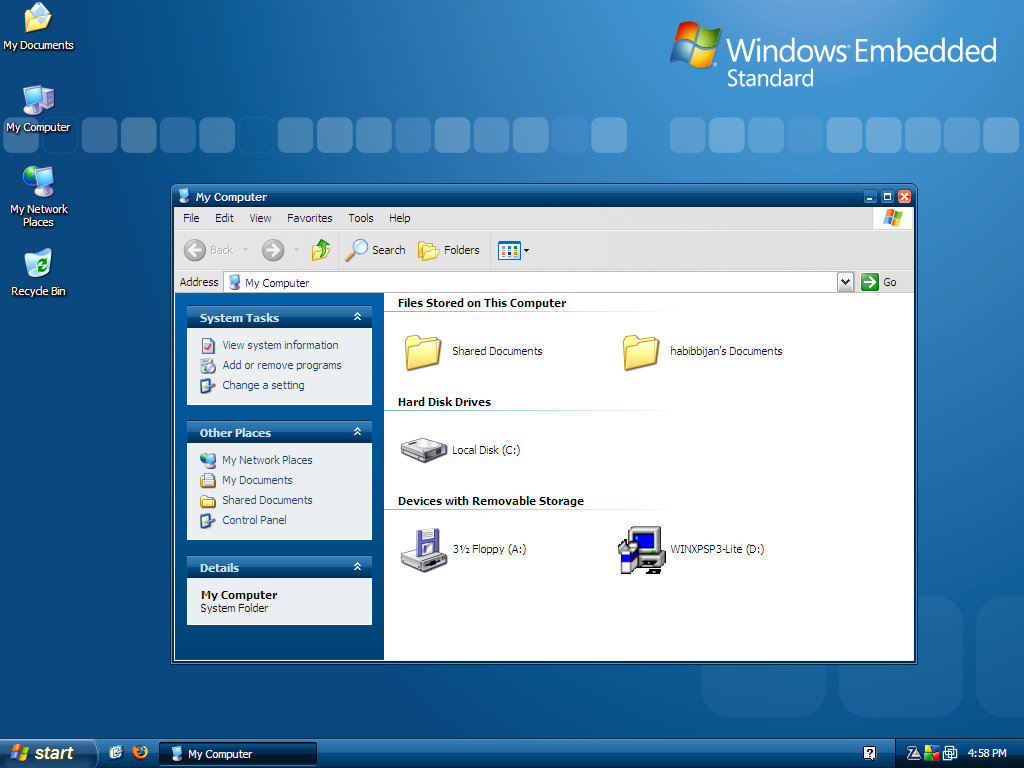
Task: Click the Hard Disk Drives group header
Action: click(x=444, y=402)
